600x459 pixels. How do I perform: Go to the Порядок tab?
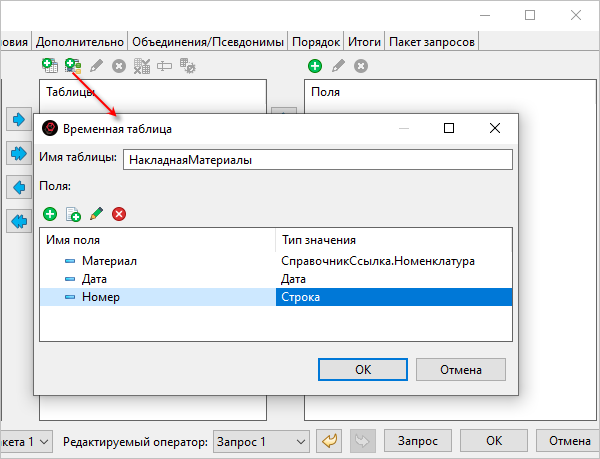coord(316,41)
